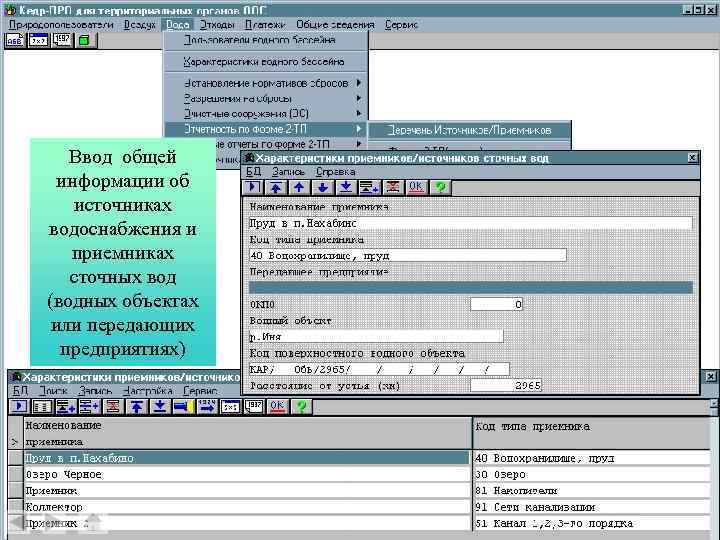Go to previous record with up arrow in dialog
The height and width of the screenshot is (540, 720).
point(299,187)
